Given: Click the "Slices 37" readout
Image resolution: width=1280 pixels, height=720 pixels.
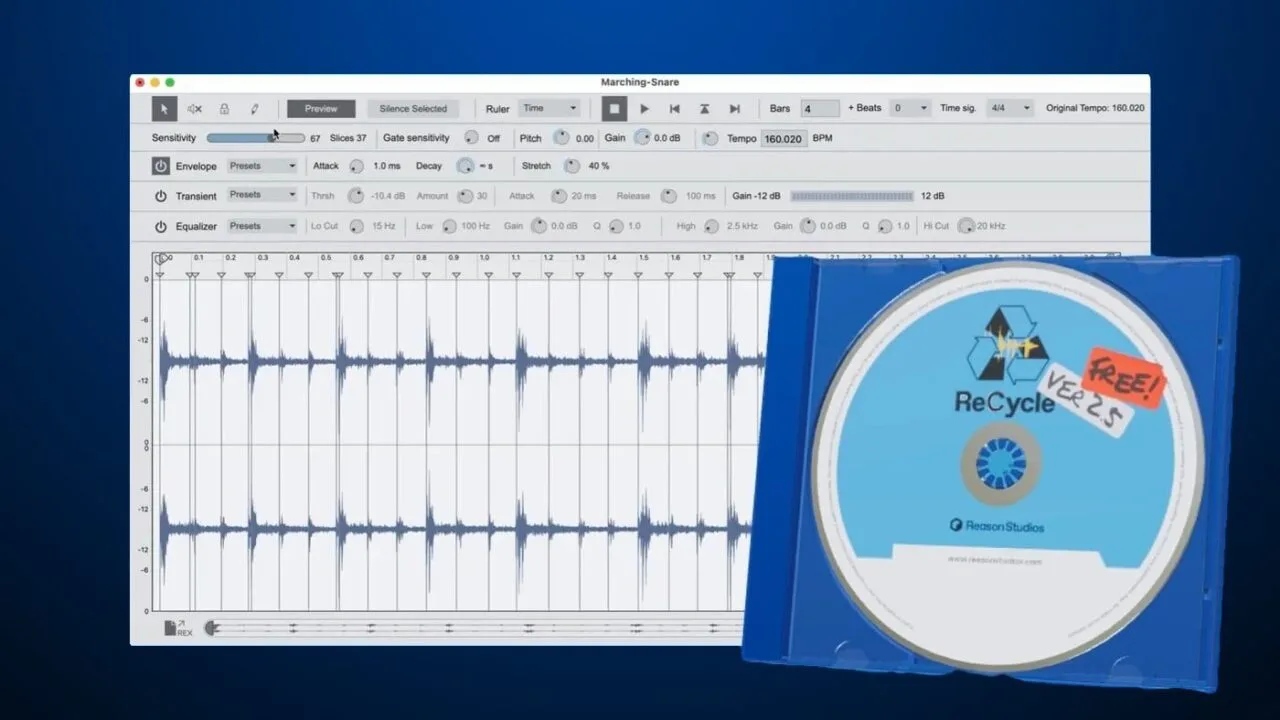Looking at the screenshot, I should coord(348,138).
